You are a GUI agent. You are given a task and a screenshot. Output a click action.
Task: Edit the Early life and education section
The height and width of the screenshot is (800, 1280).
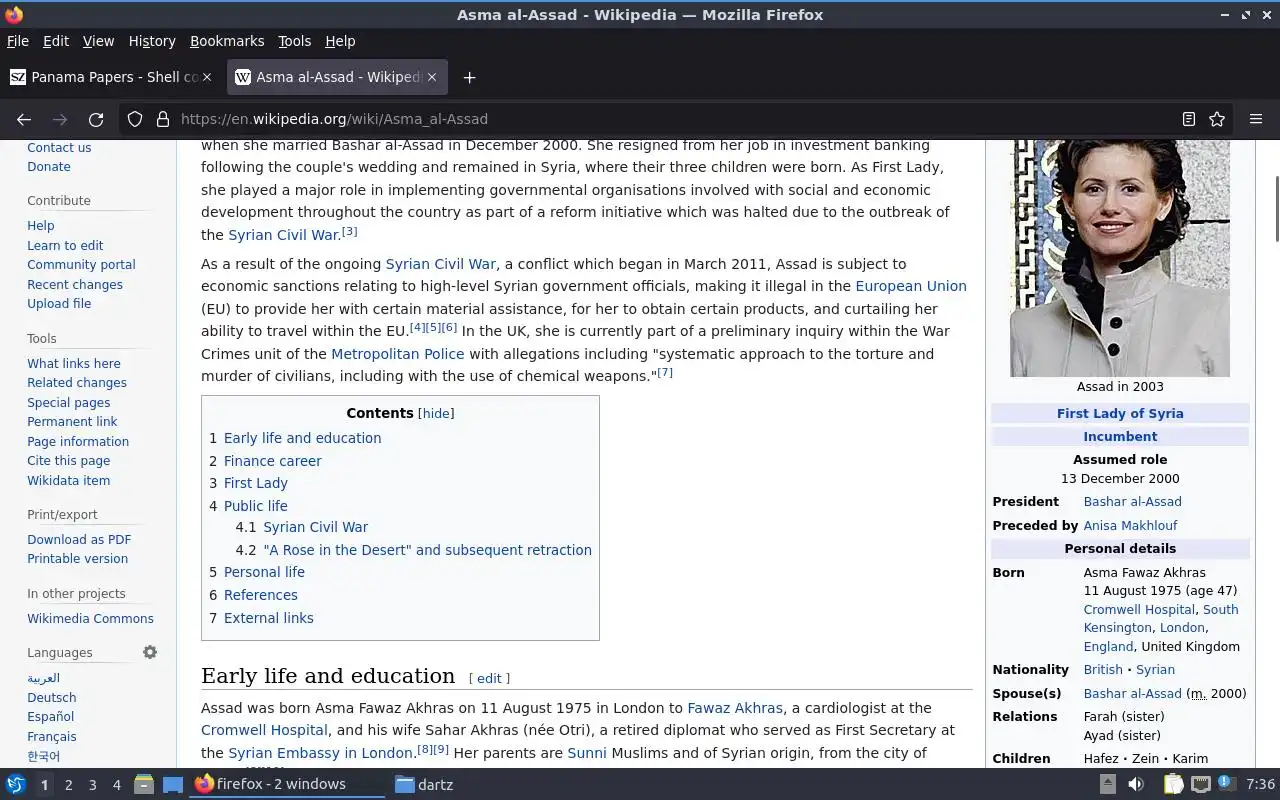click(x=489, y=678)
